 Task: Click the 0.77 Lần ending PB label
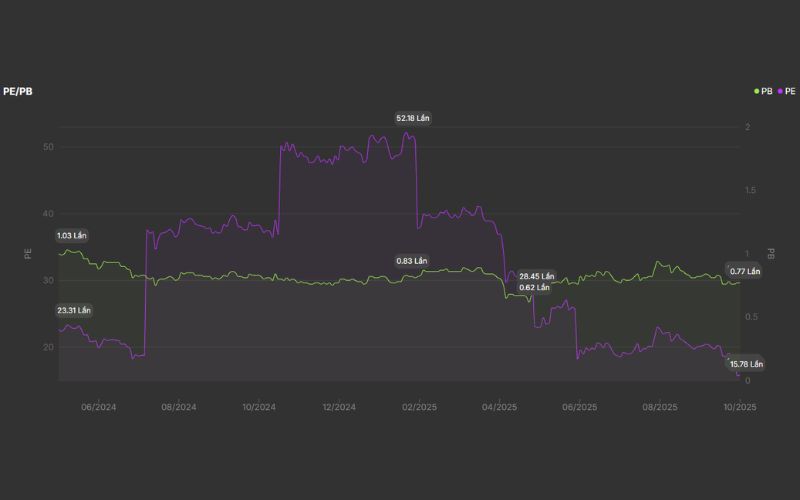(745, 271)
